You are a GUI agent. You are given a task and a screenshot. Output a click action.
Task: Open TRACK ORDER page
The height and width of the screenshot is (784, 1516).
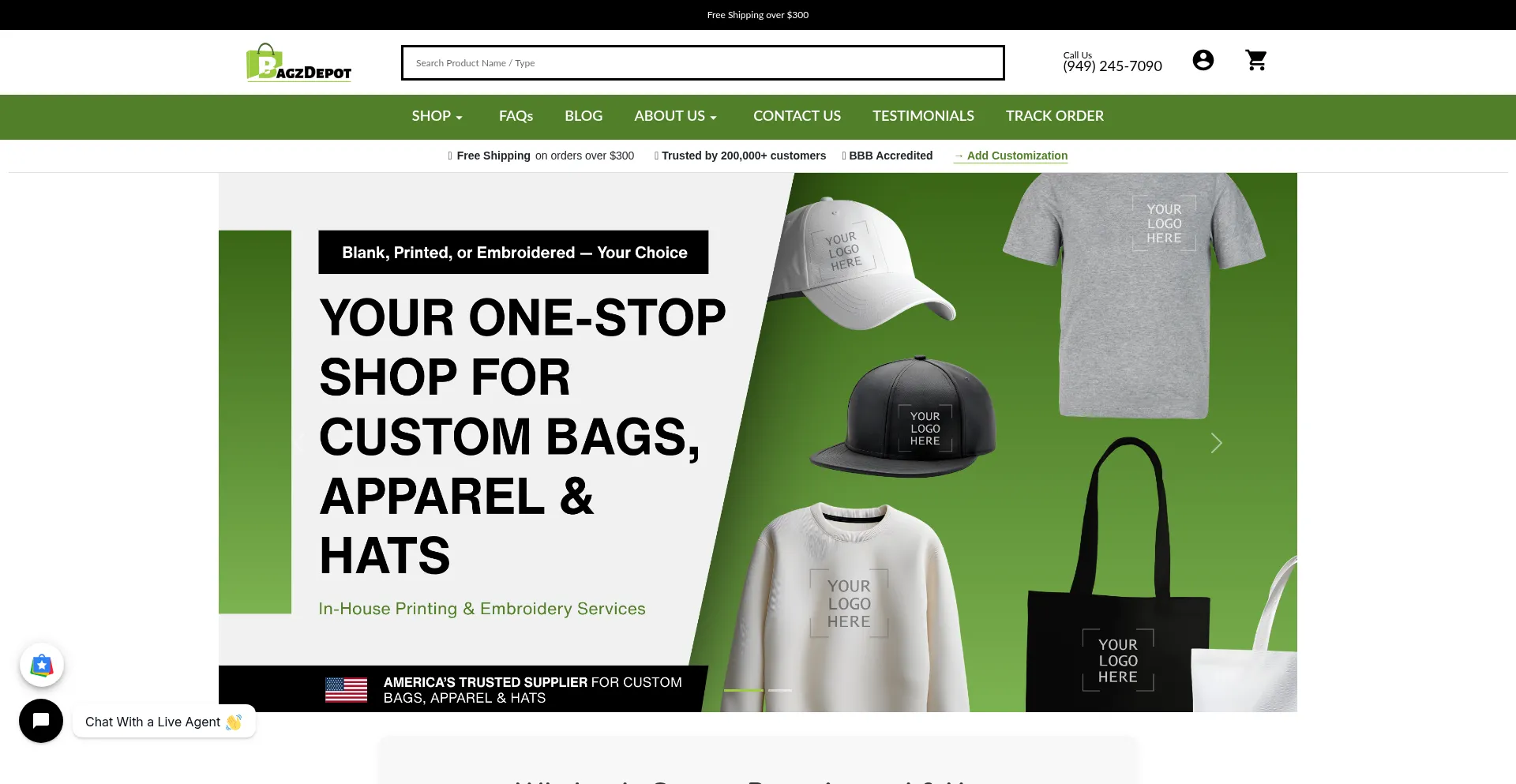1054,116
